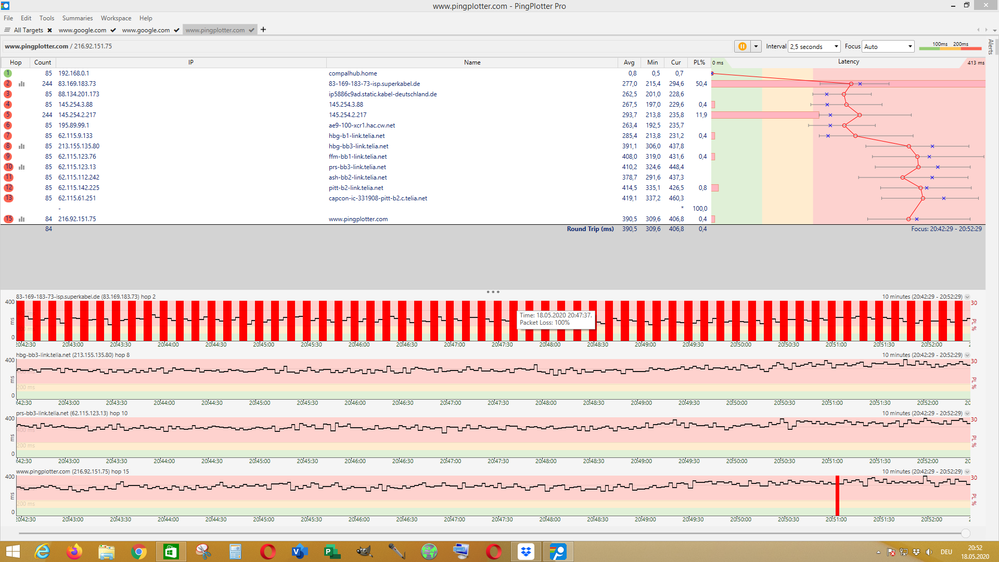
Task: Click the 100ms 200ms latency color scale
Action: (950, 46)
